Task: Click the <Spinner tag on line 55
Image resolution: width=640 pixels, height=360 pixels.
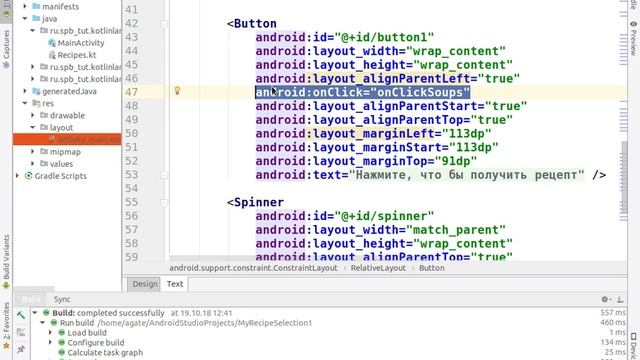Action: (x=256, y=202)
